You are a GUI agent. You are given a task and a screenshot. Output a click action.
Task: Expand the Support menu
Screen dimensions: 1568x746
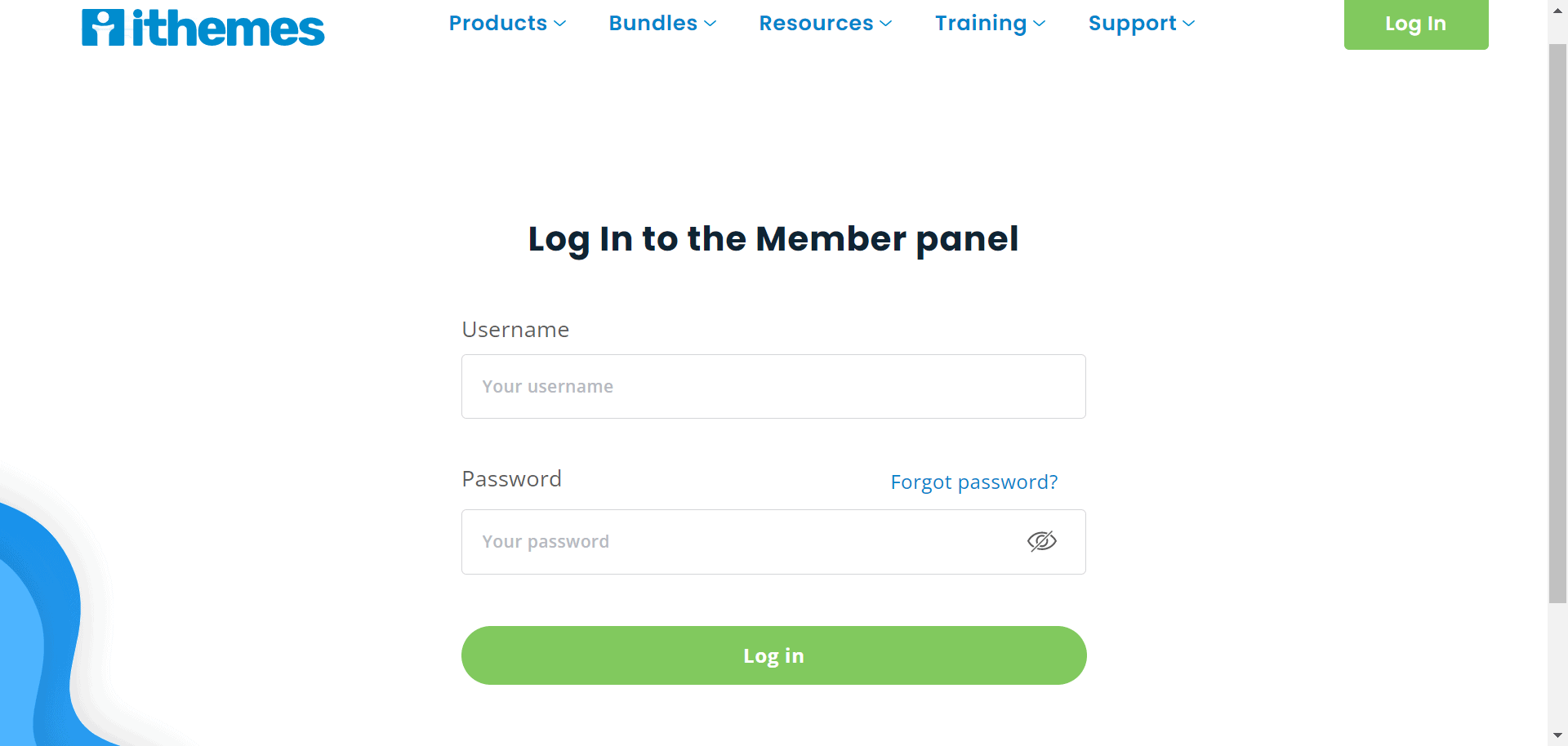tap(1189, 24)
